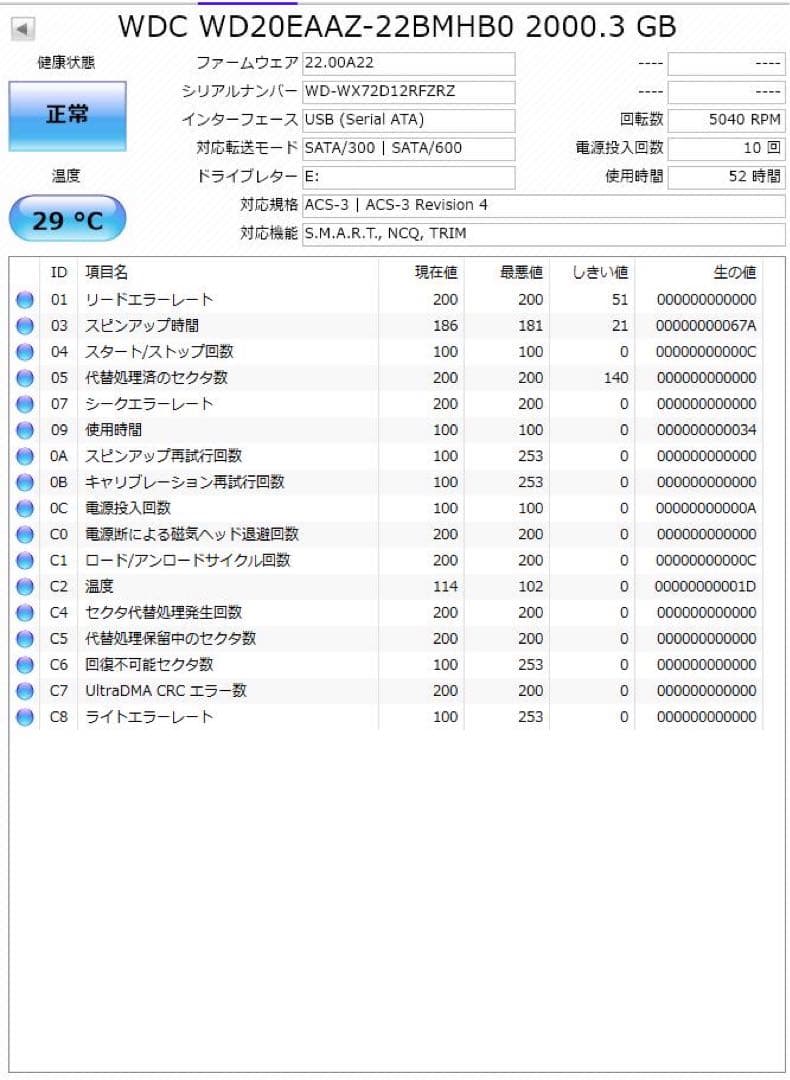This screenshot has height=1080, width=790.
Task: Click status orb for ロード/アンロードサイクル回数 row
Action: coord(25,561)
